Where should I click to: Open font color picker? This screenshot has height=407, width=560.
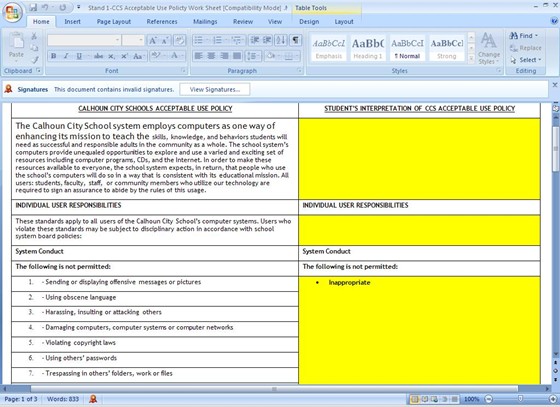[182, 56]
